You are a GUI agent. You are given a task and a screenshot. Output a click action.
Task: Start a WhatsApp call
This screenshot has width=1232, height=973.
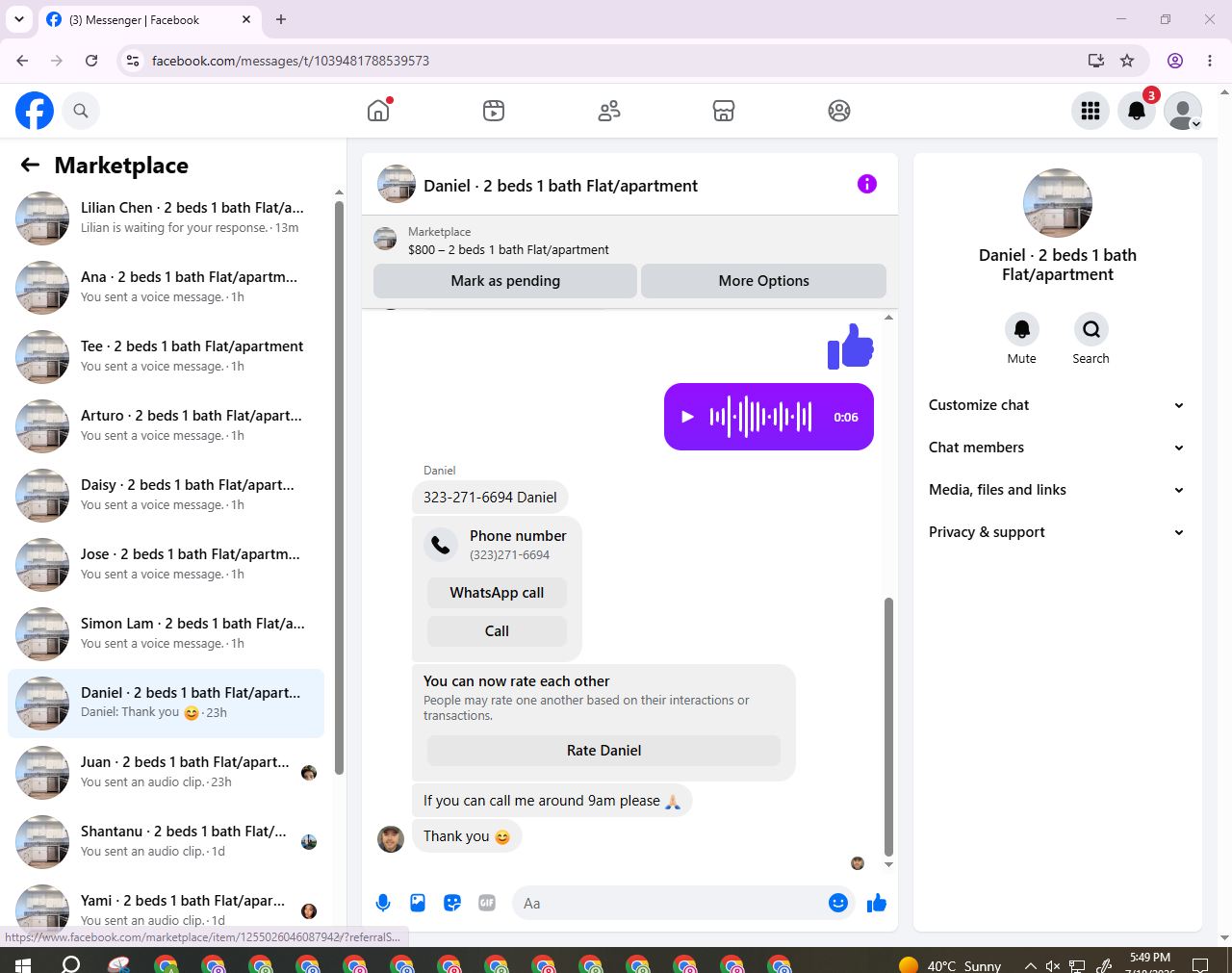[497, 593]
